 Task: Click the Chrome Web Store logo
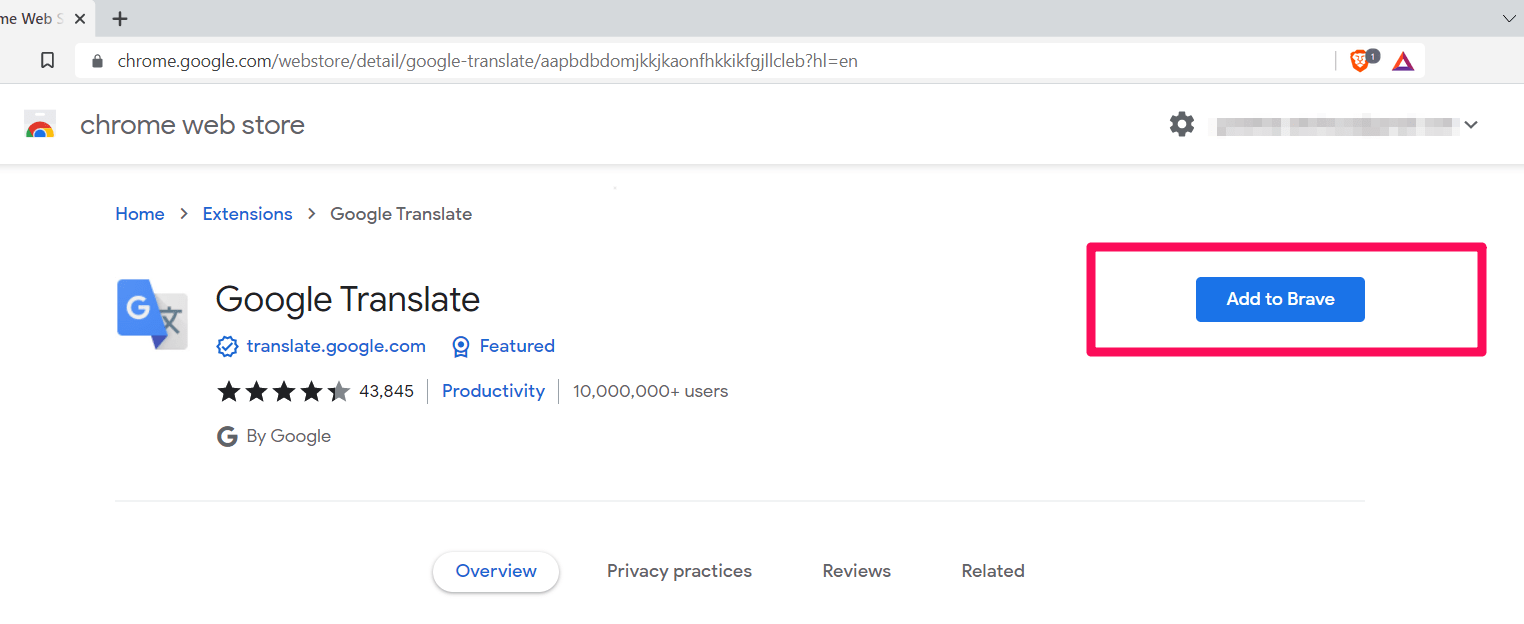[x=40, y=124]
